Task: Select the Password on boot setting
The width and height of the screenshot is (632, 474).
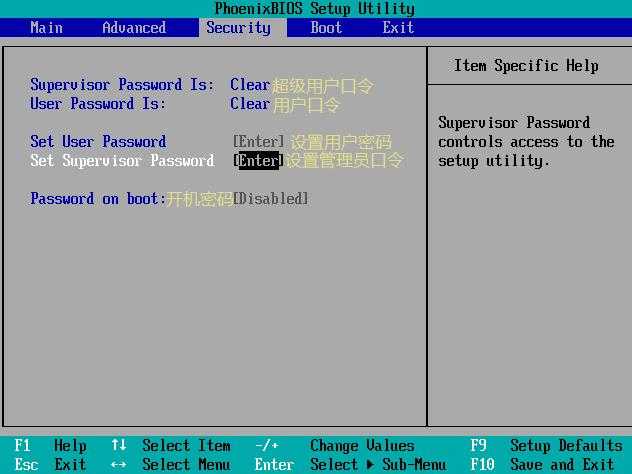Action: tap(98, 199)
